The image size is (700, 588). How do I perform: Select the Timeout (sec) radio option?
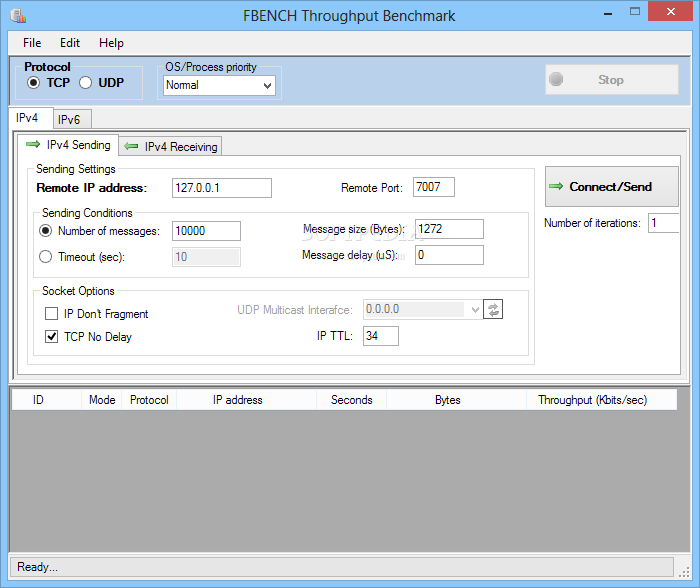pos(46,257)
